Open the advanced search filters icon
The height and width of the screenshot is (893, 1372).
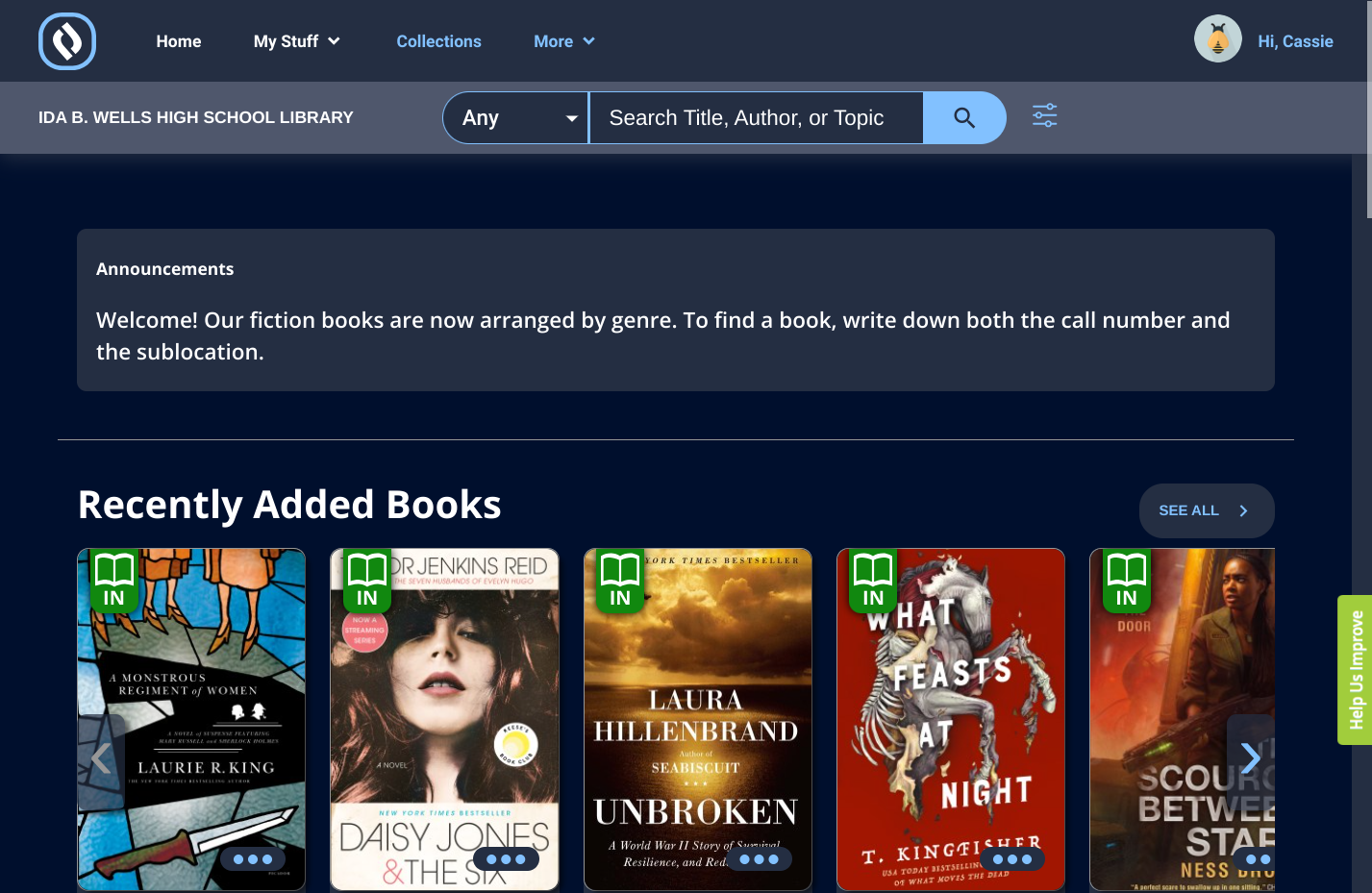[x=1045, y=116]
